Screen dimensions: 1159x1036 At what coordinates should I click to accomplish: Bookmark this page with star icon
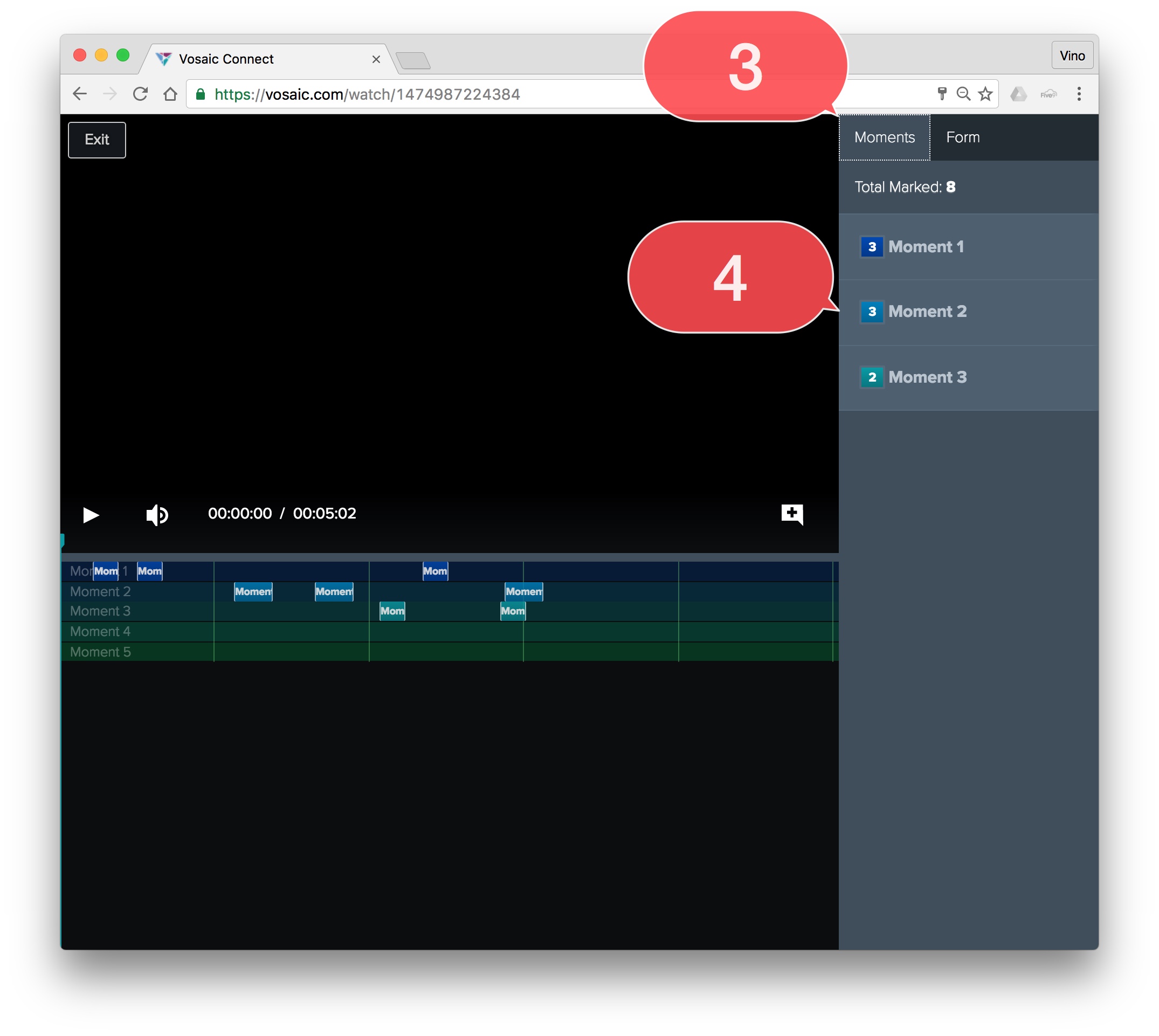(x=985, y=94)
